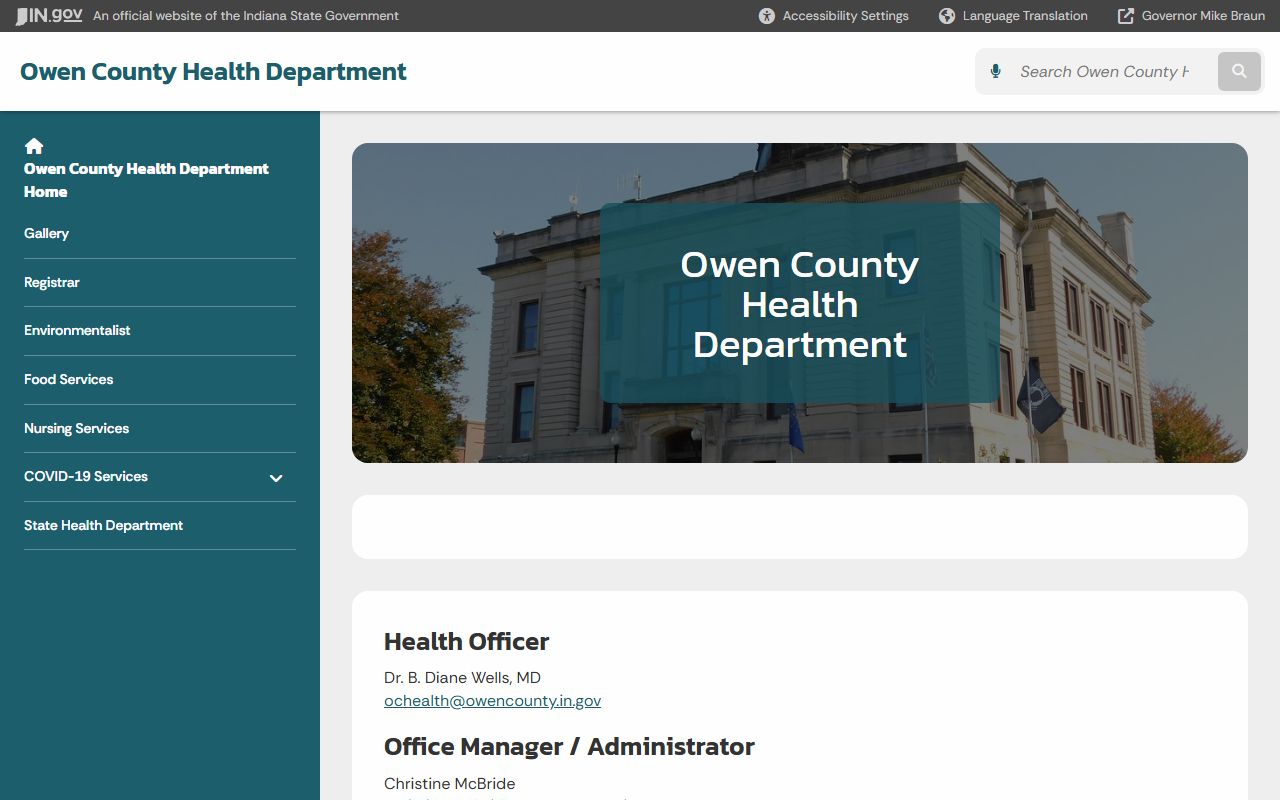Click the home icon in sidebar
1280x800 pixels.
34,146
